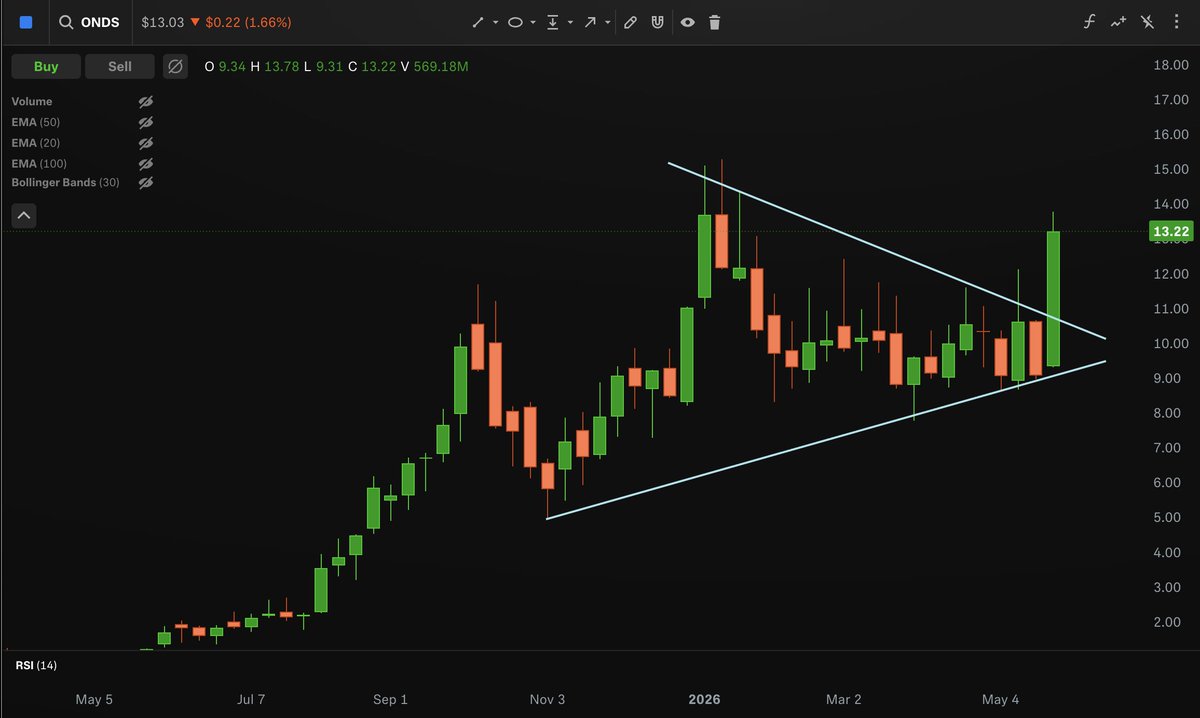Image resolution: width=1200 pixels, height=718 pixels.
Task: Click the Buy button
Action: [x=46, y=66]
